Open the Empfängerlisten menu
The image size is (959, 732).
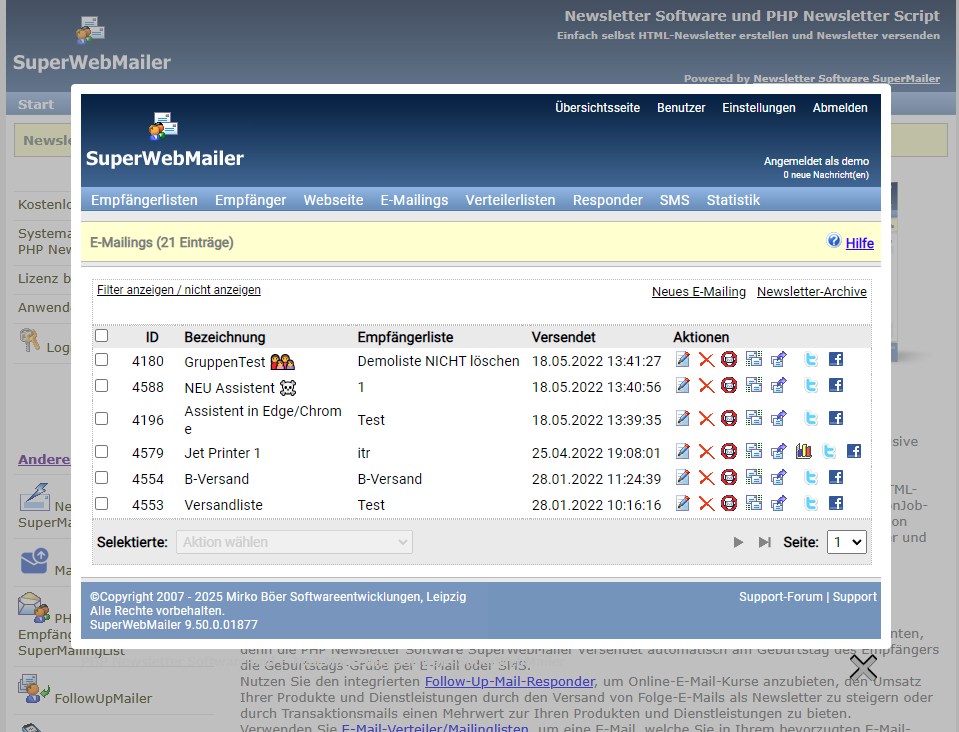coord(144,200)
